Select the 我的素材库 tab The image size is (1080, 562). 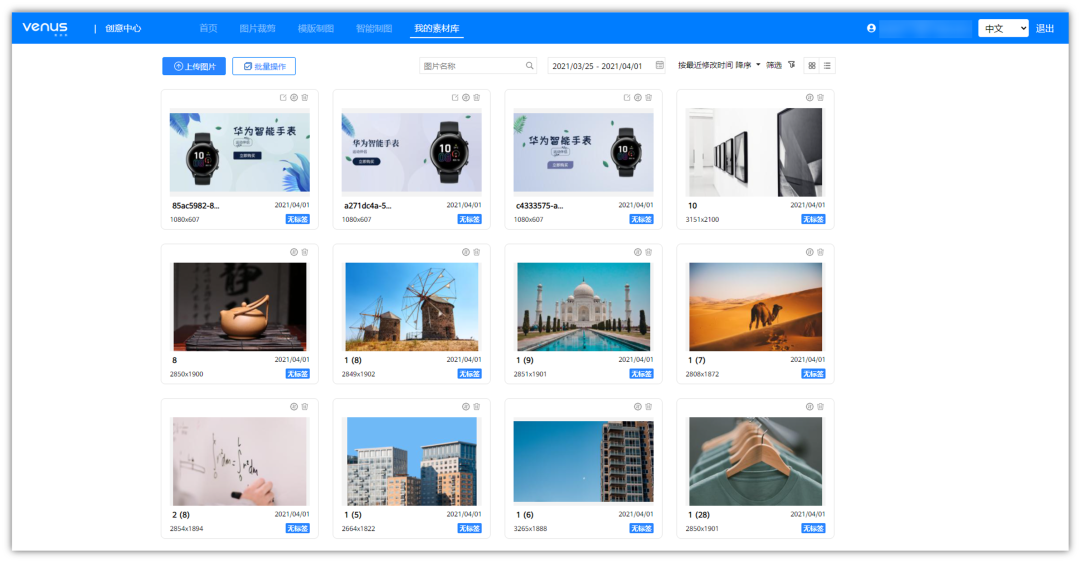437,28
